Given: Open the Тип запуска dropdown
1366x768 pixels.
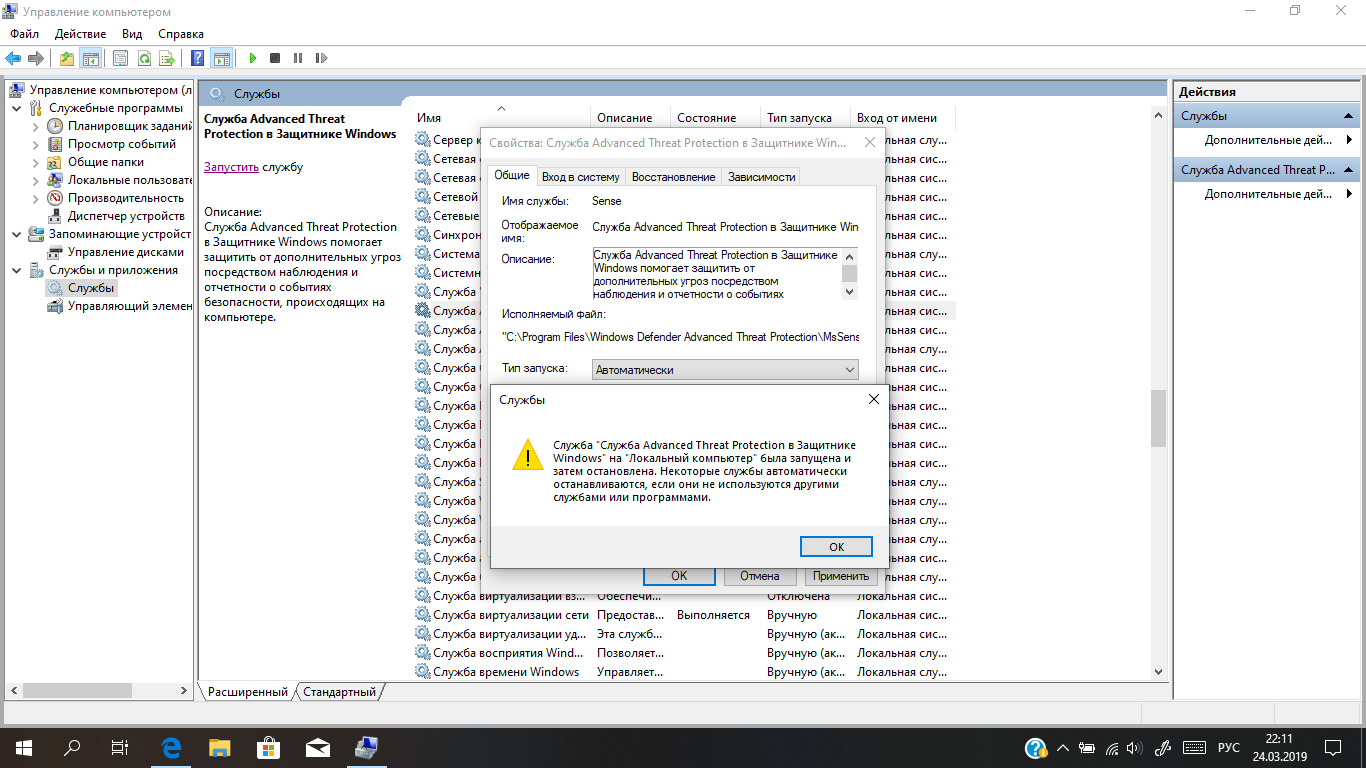Looking at the screenshot, I should [725, 369].
